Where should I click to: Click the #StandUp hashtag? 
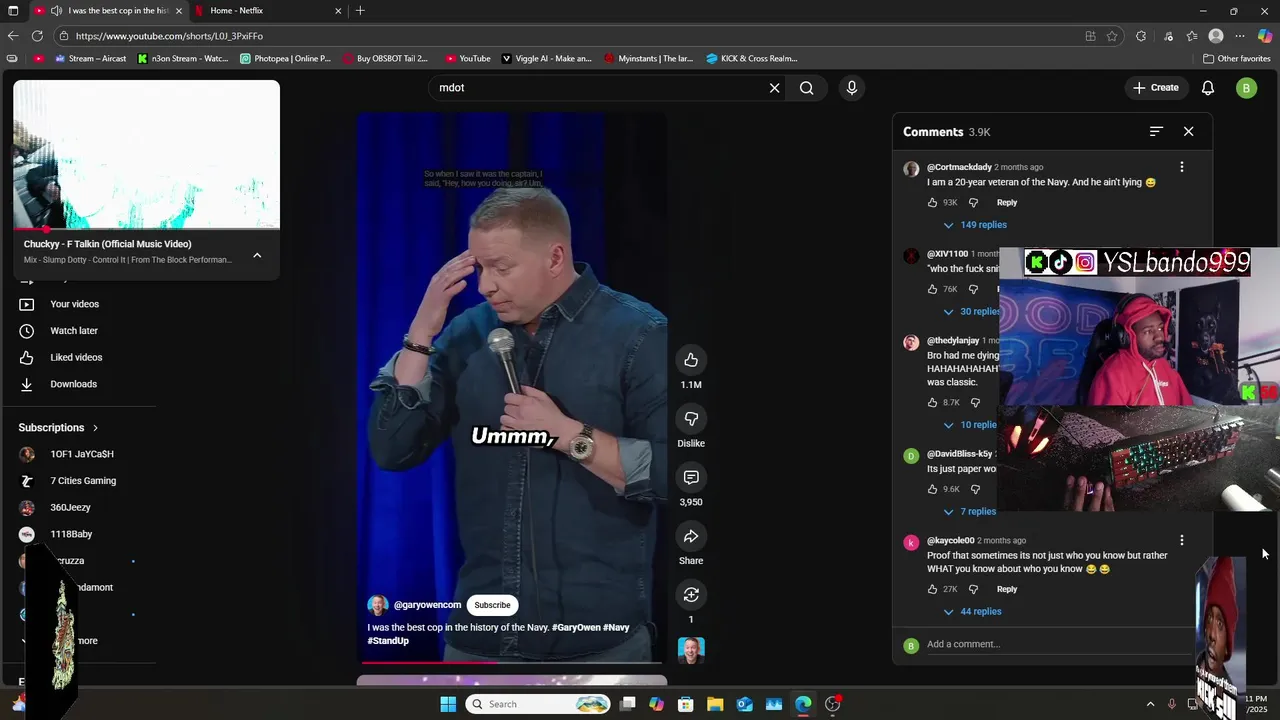pos(388,641)
